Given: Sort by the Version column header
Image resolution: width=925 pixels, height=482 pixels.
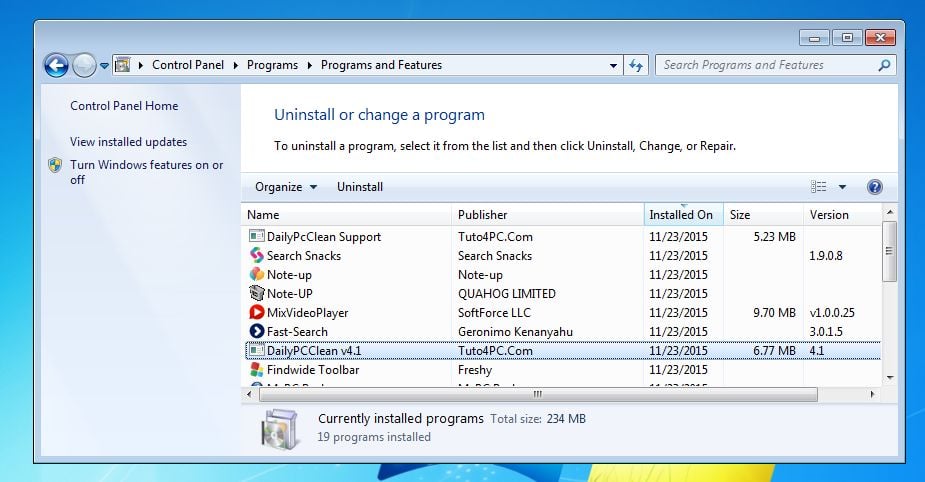Looking at the screenshot, I should point(842,215).
